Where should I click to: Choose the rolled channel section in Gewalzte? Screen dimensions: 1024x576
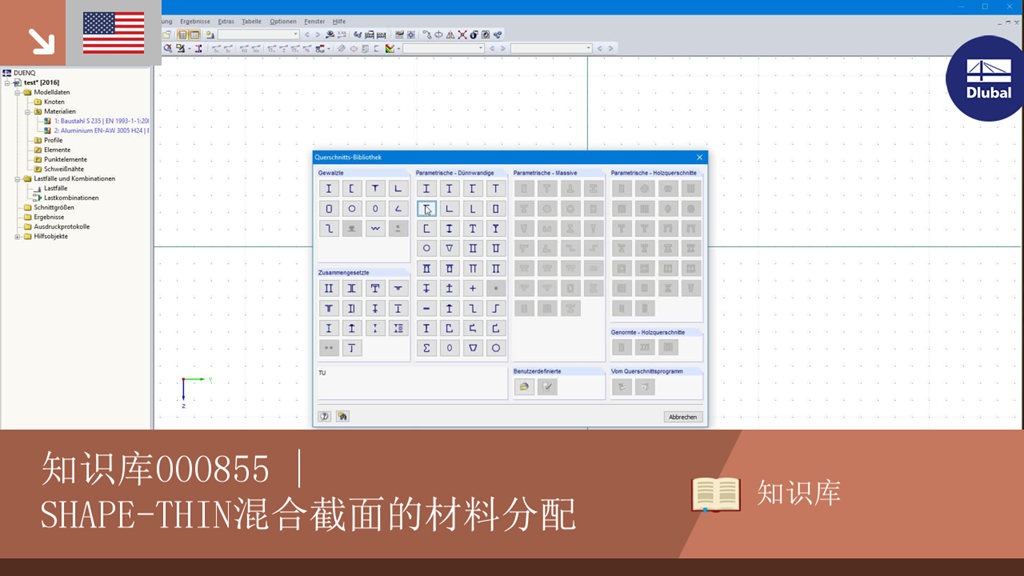351,189
